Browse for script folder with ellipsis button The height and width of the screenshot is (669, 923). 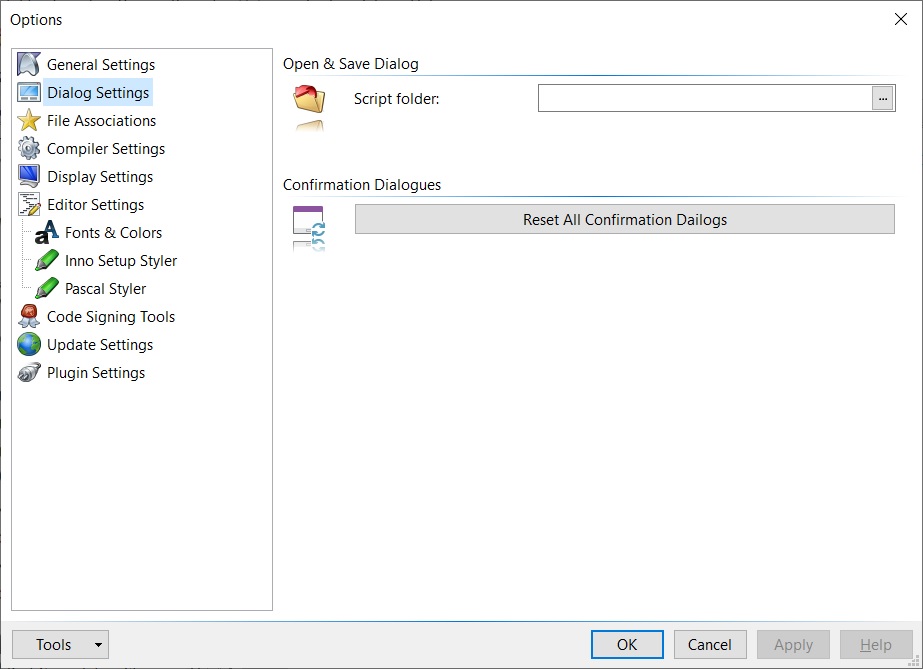pos(882,98)
